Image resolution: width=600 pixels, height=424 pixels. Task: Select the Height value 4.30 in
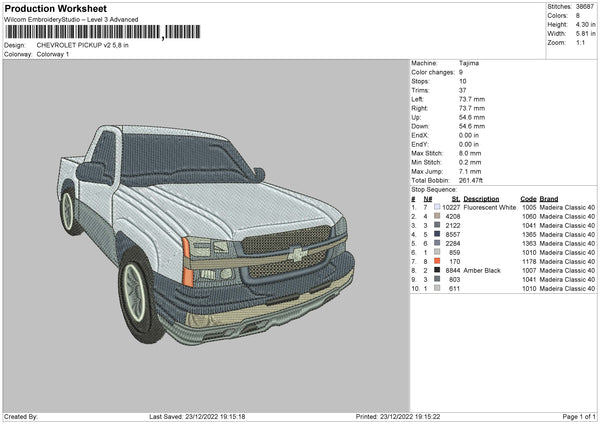pyautogui.click(x=585, y=24)
